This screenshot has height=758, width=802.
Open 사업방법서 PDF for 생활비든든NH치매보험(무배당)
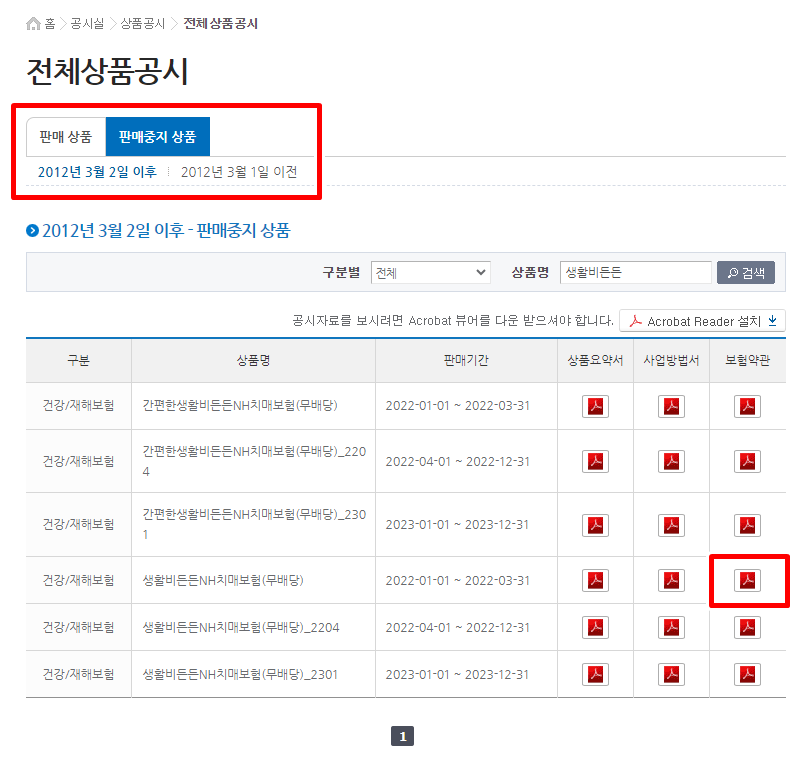[x=671, y=581]
